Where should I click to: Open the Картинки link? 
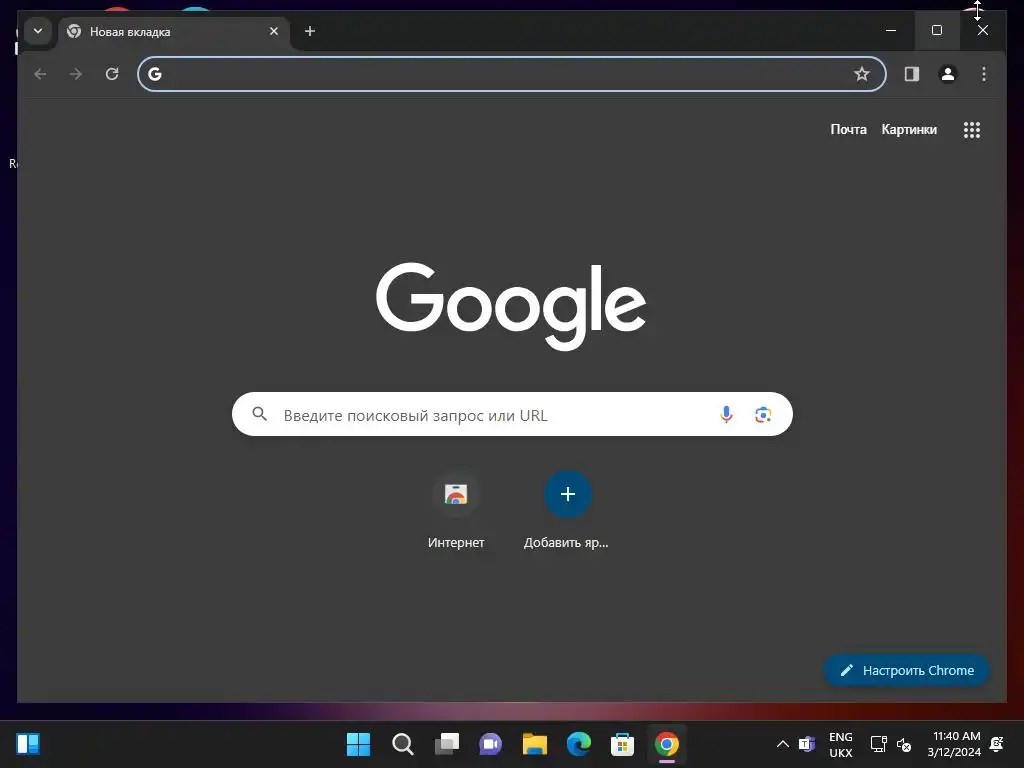909,129
